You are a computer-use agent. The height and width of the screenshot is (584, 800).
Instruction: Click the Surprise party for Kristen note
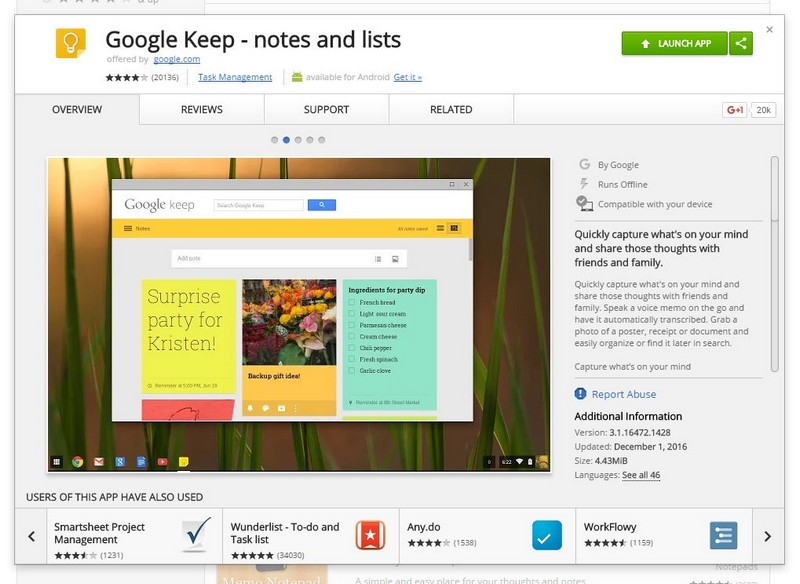click(x=188, y=336)
